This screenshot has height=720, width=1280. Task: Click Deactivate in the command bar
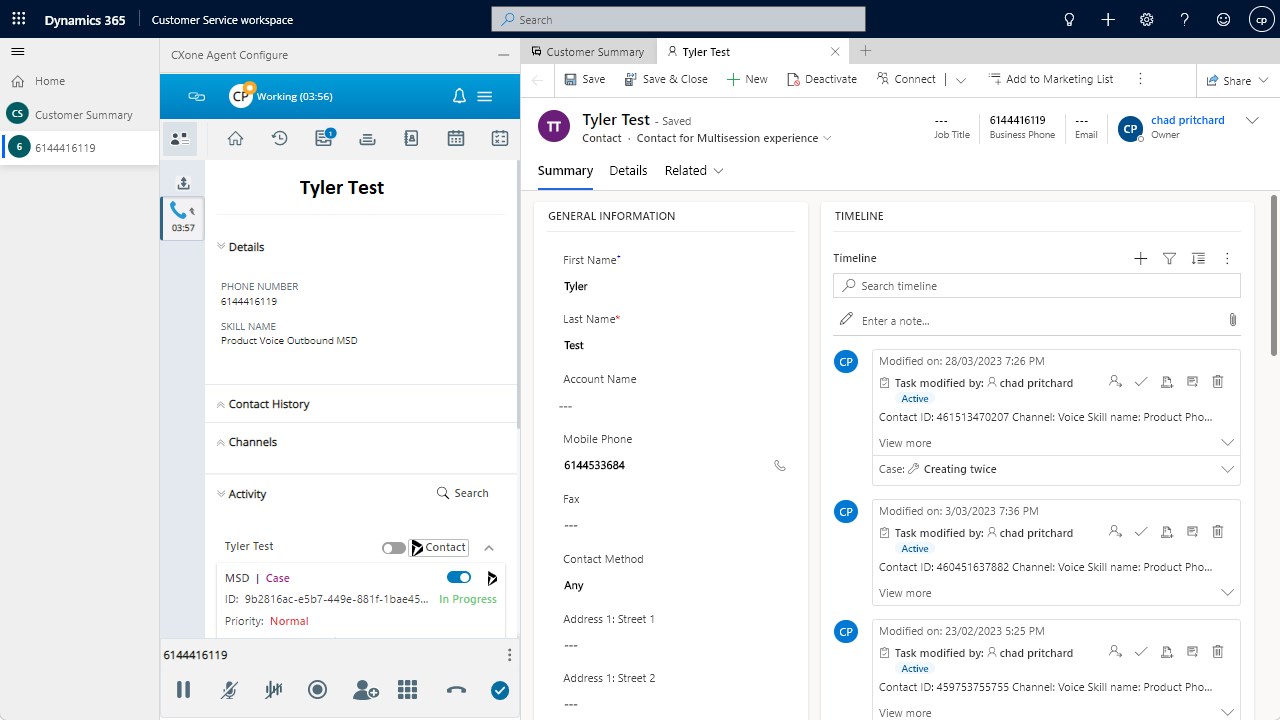pyautogui.click(x=822, y=80)
